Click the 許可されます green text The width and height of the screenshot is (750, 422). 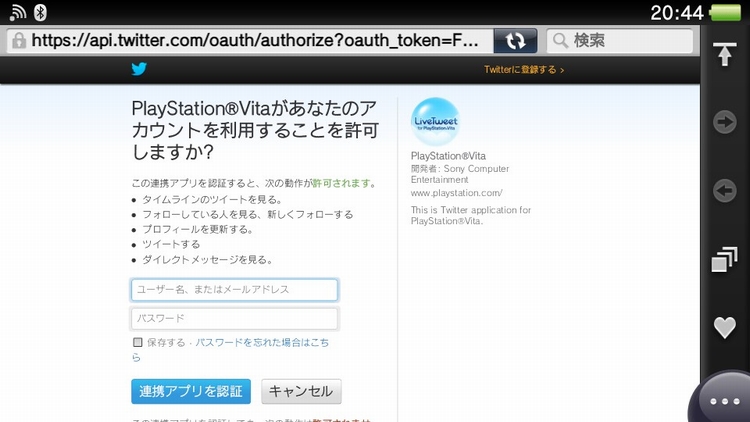point(342,183)
